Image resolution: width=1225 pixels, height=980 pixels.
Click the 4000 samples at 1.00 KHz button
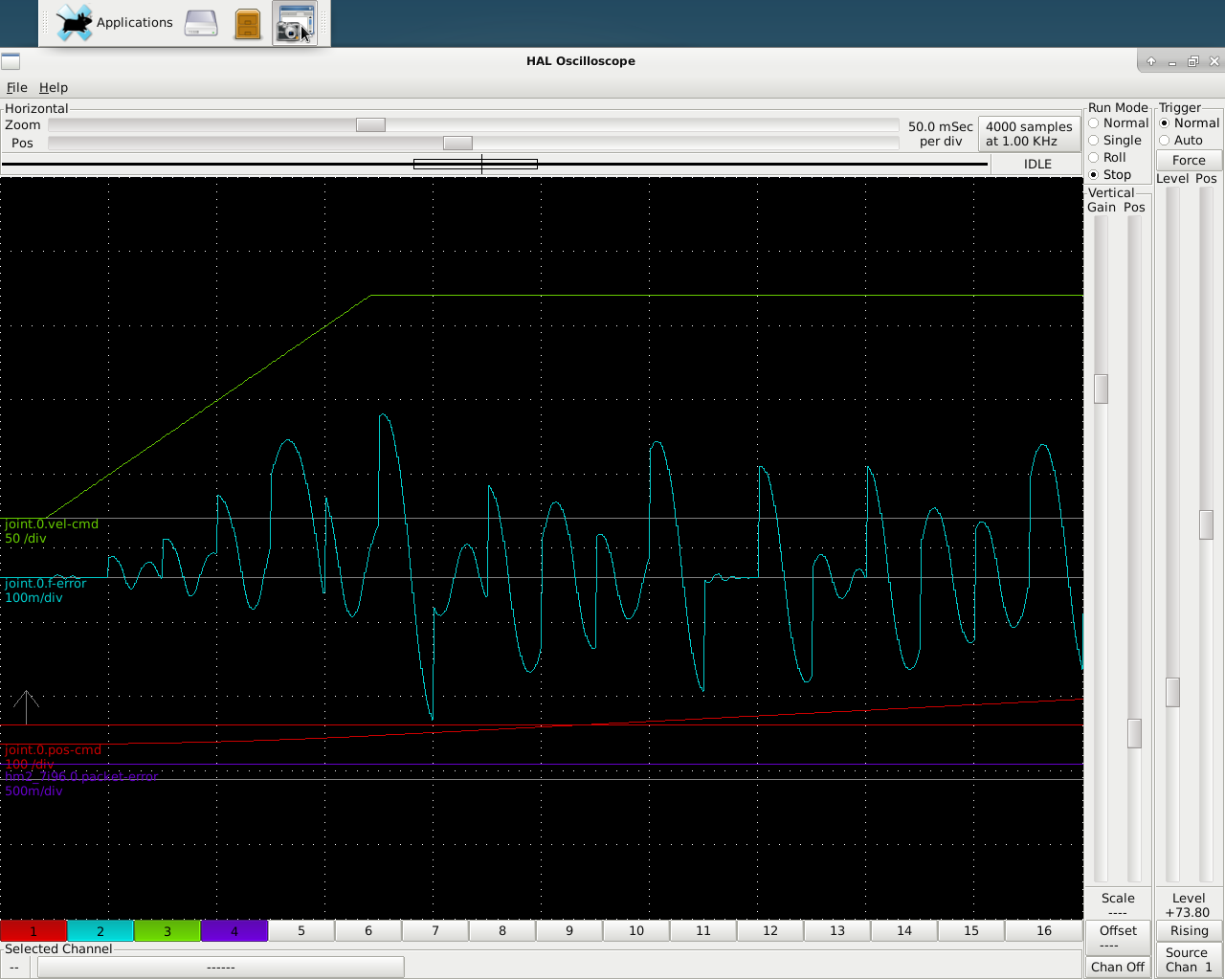pyautogui.click(x=1029, y=134)
